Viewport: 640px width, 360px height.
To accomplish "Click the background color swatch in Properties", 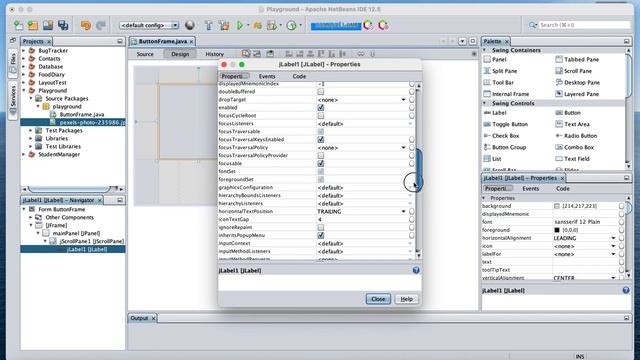I will click(557, 206).
